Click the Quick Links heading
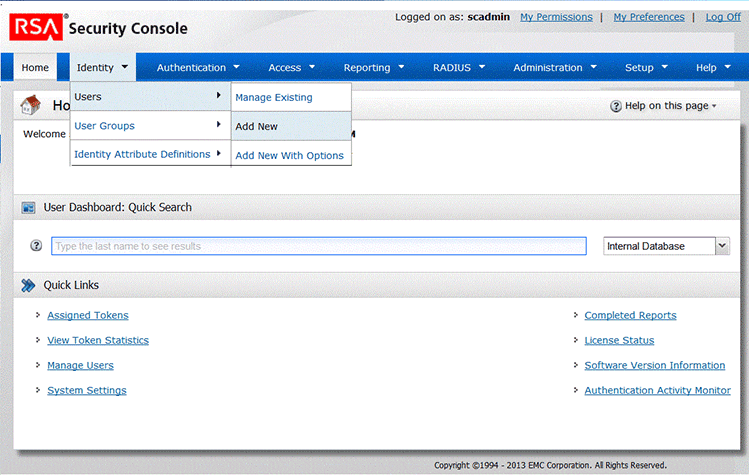This screenshot has height=475, width=749. [71, 285]
